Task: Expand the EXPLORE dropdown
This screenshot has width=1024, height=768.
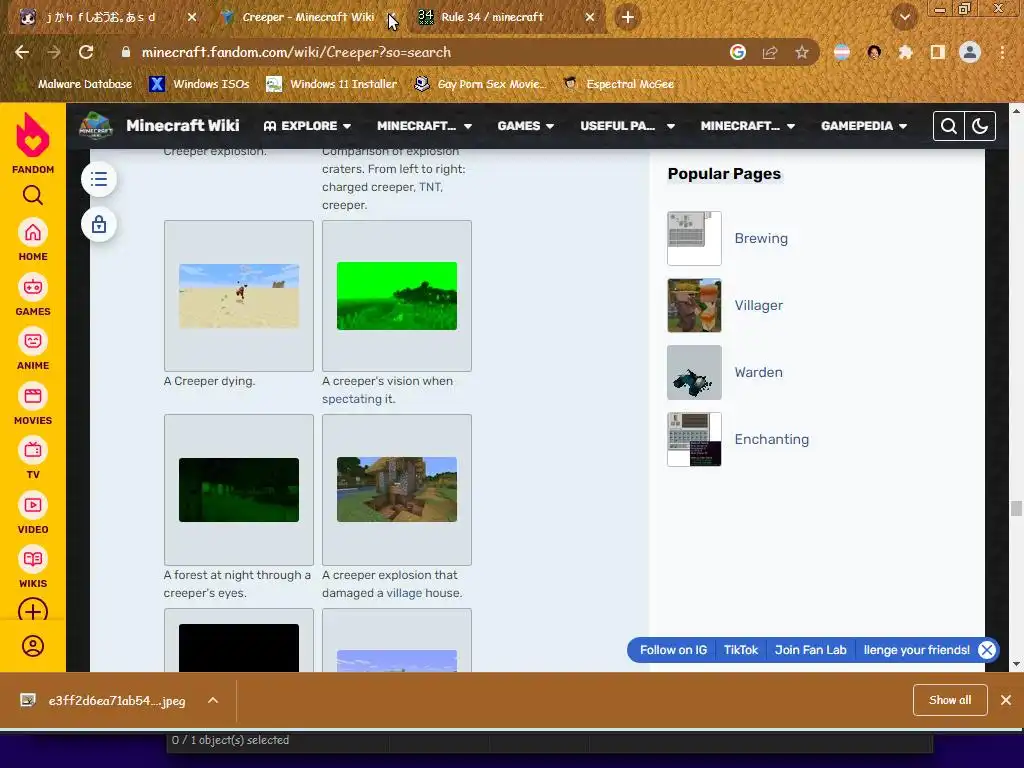Action: (x=307, y=126)
